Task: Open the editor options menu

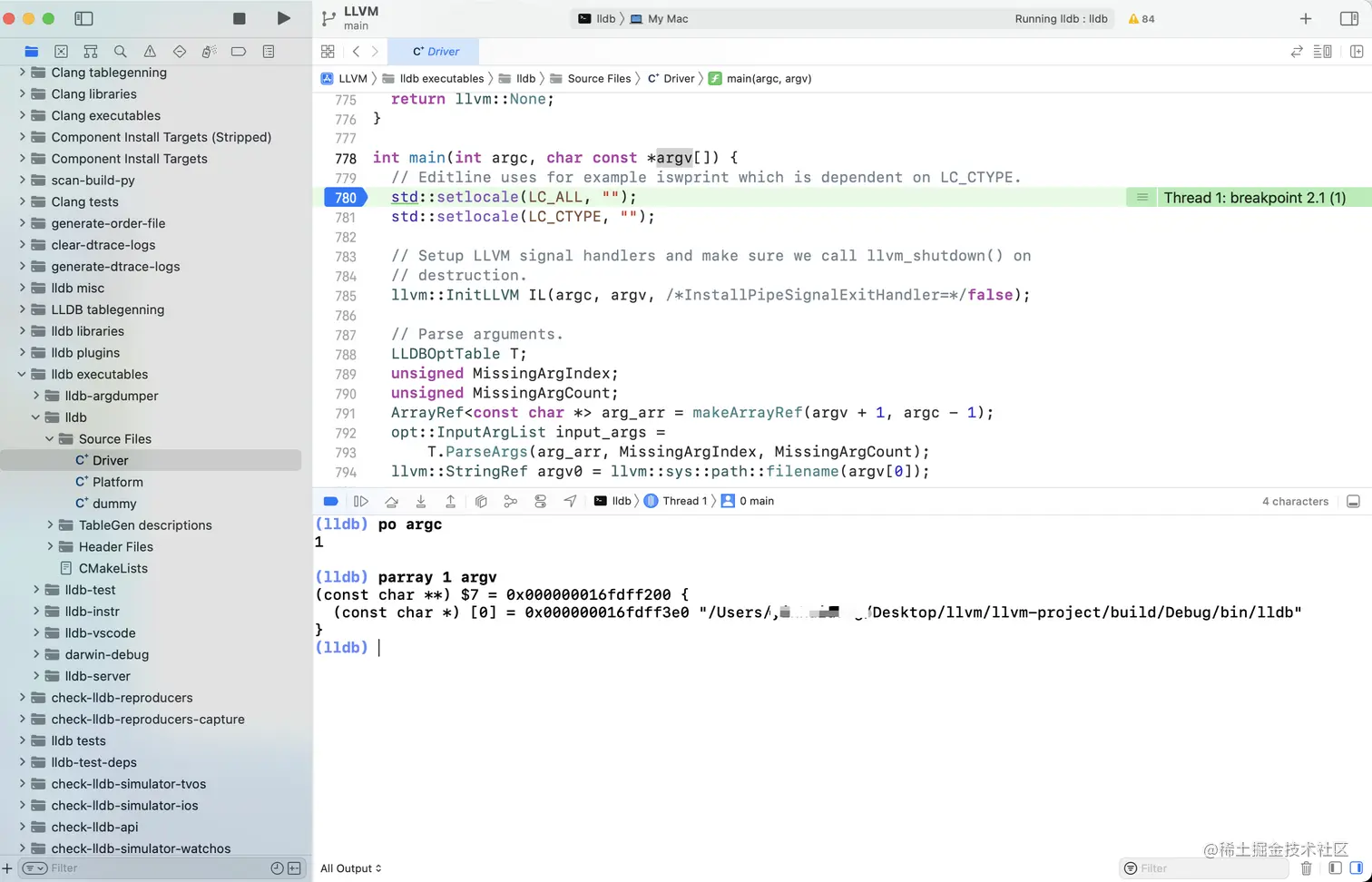Action: (1323, 52)
